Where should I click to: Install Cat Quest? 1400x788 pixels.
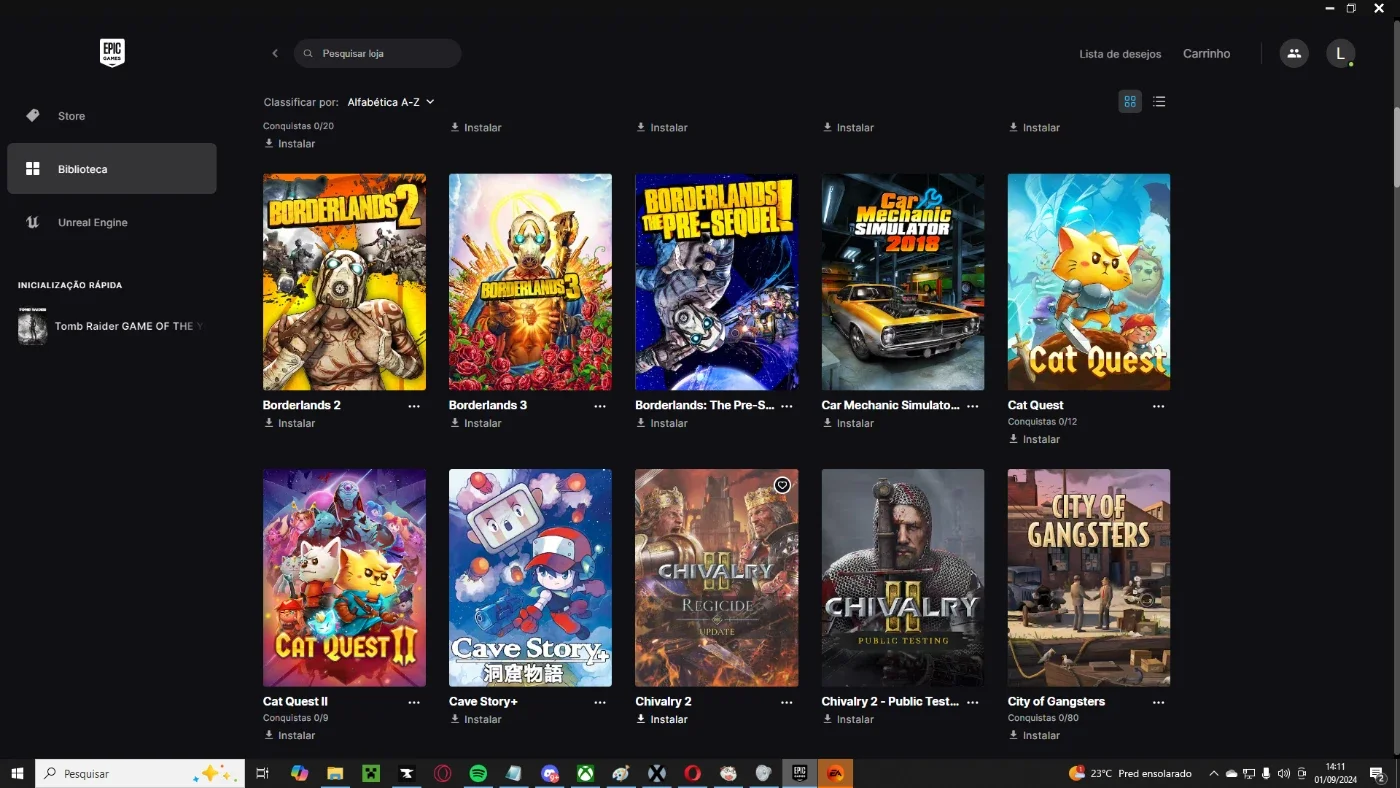tap(1034, 439)
